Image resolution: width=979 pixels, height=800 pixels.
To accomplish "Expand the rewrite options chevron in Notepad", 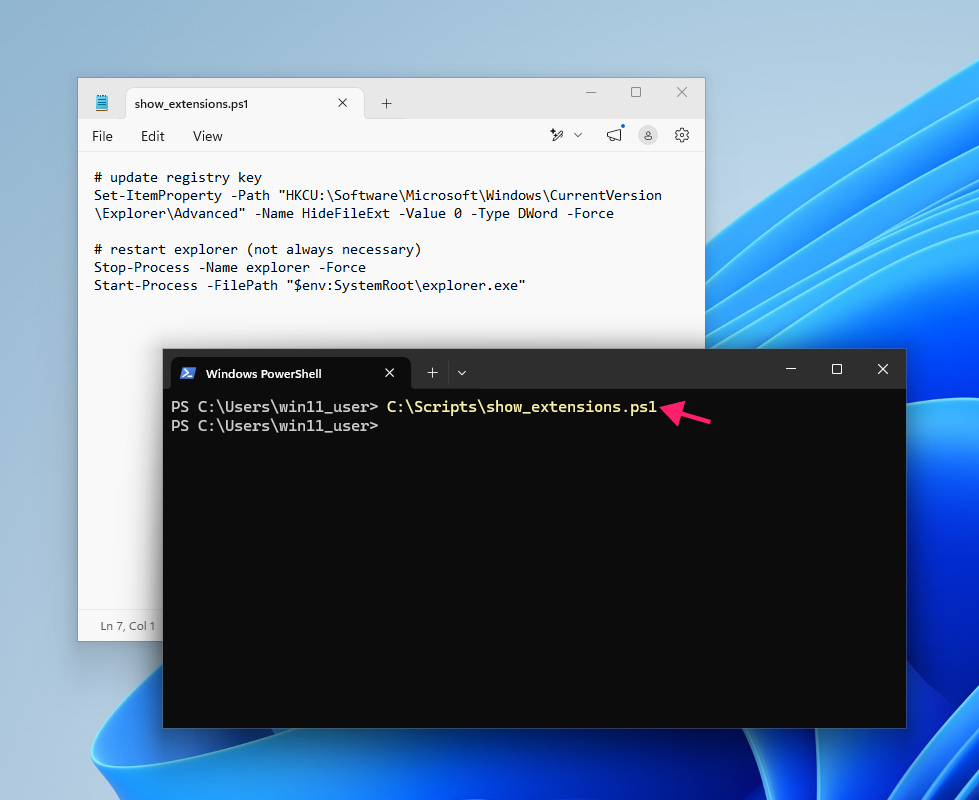I will 578,135.
